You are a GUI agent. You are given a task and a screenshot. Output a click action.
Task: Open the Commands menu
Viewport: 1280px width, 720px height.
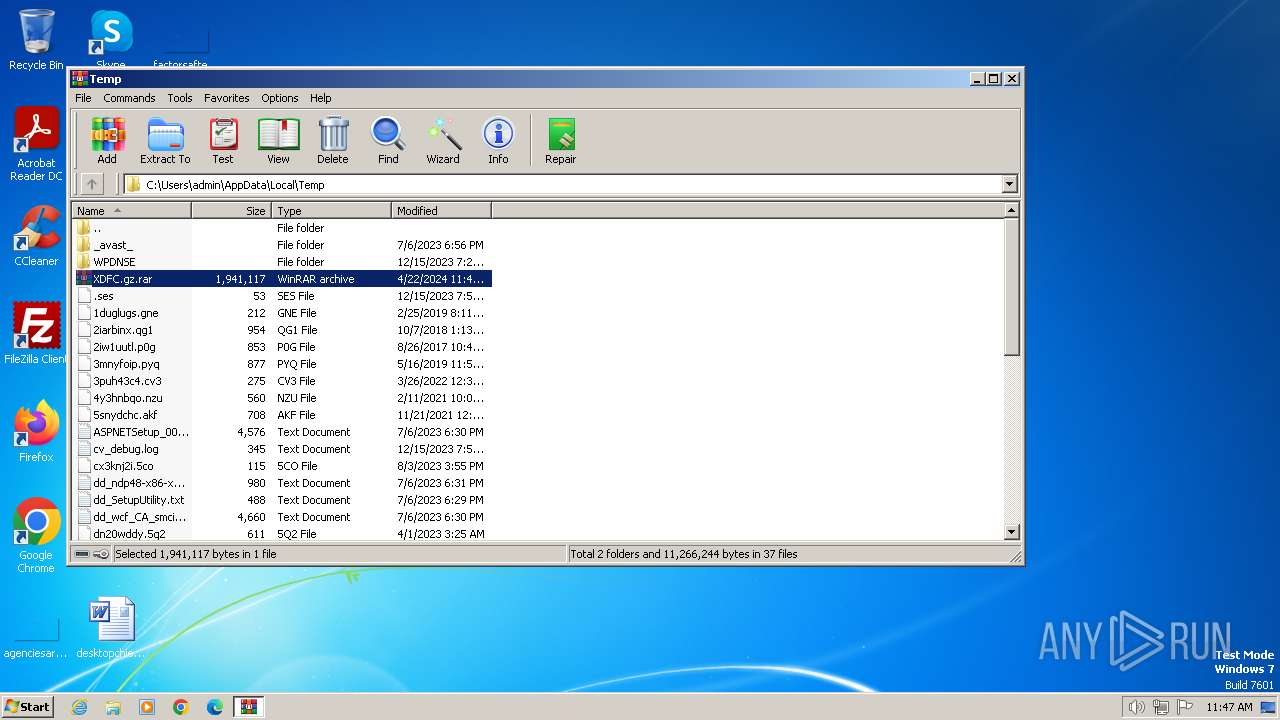[x=129, y=98]
